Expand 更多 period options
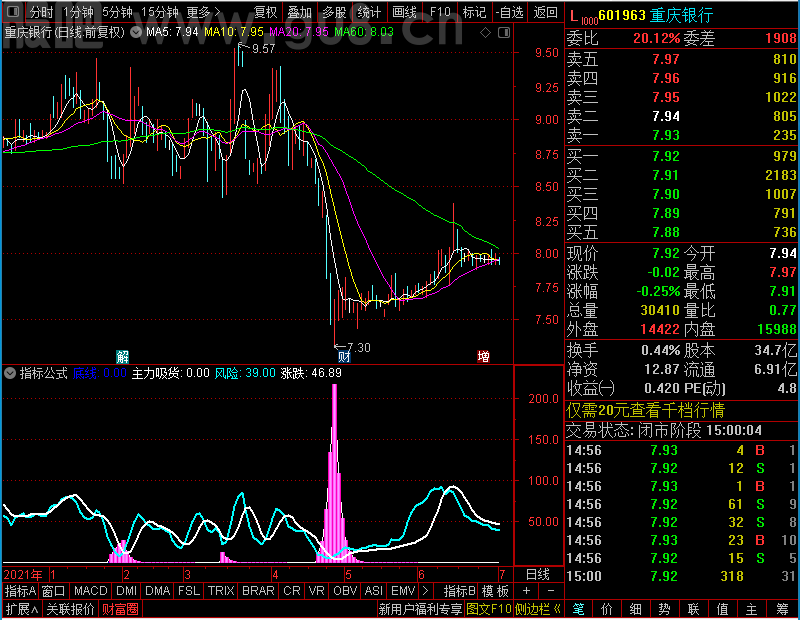Screen dimensions: 800x620 coord(204,12)
